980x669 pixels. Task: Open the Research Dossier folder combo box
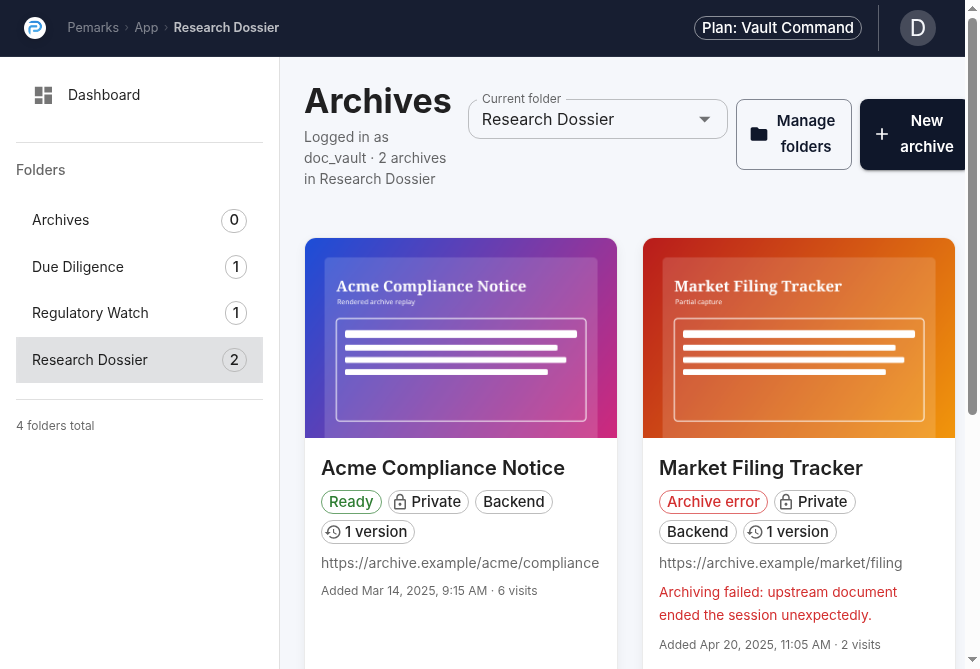click(598, 119)
